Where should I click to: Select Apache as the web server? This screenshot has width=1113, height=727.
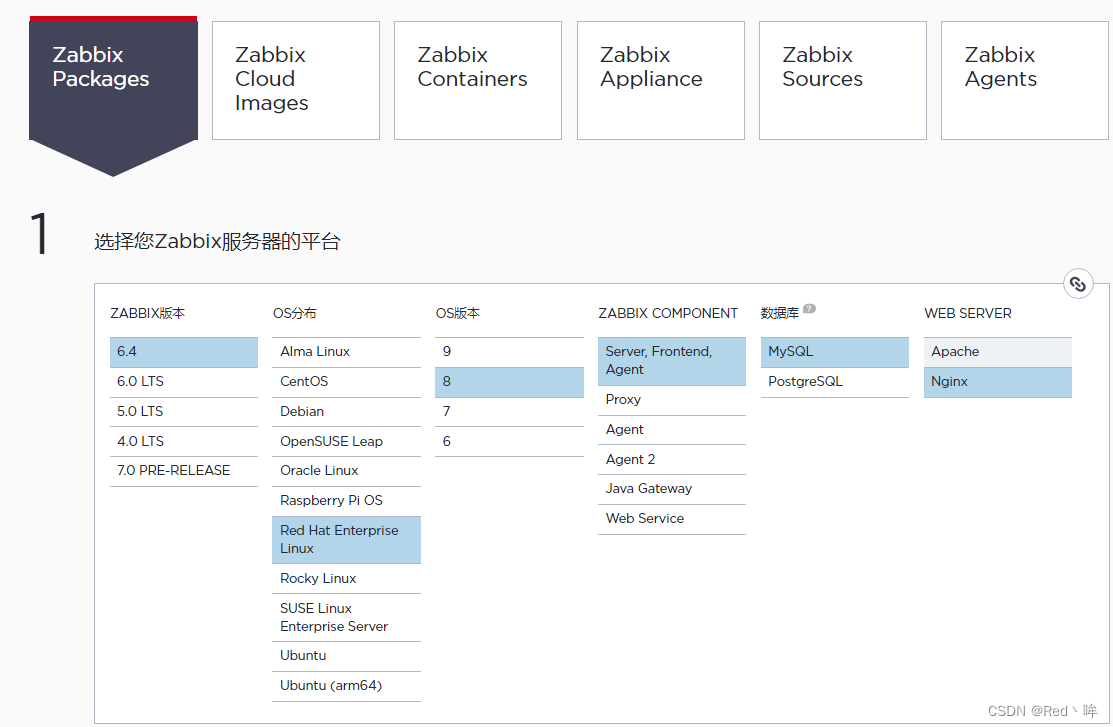coord(997,351)
